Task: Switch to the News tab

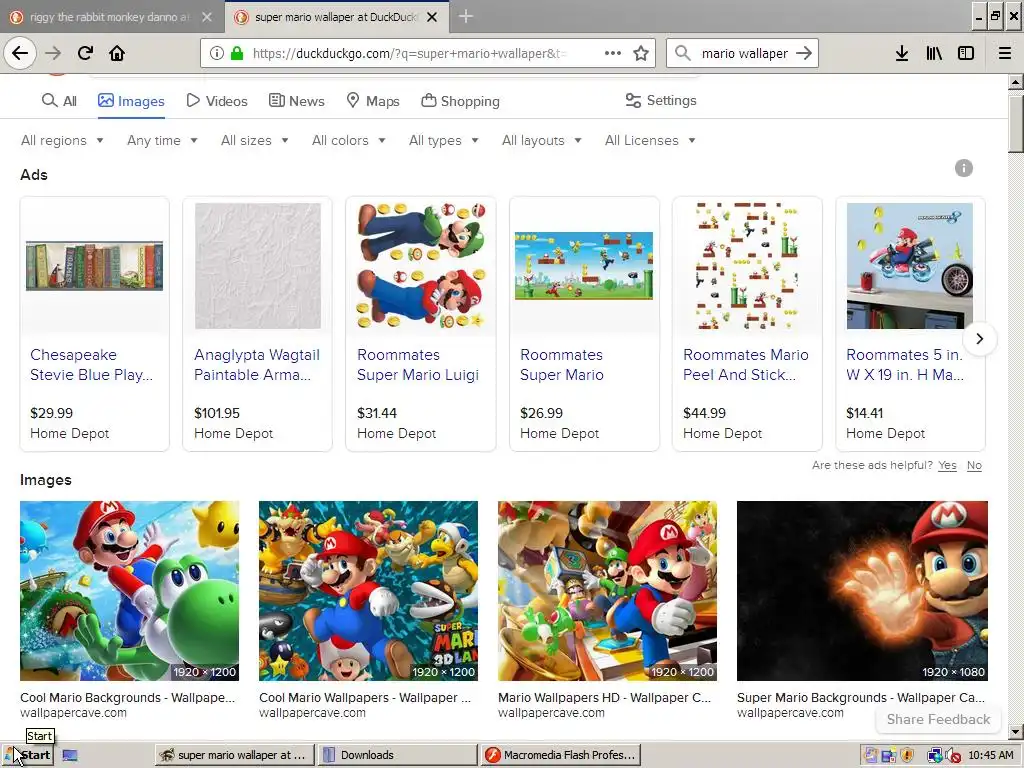Action: click(296, 101)
